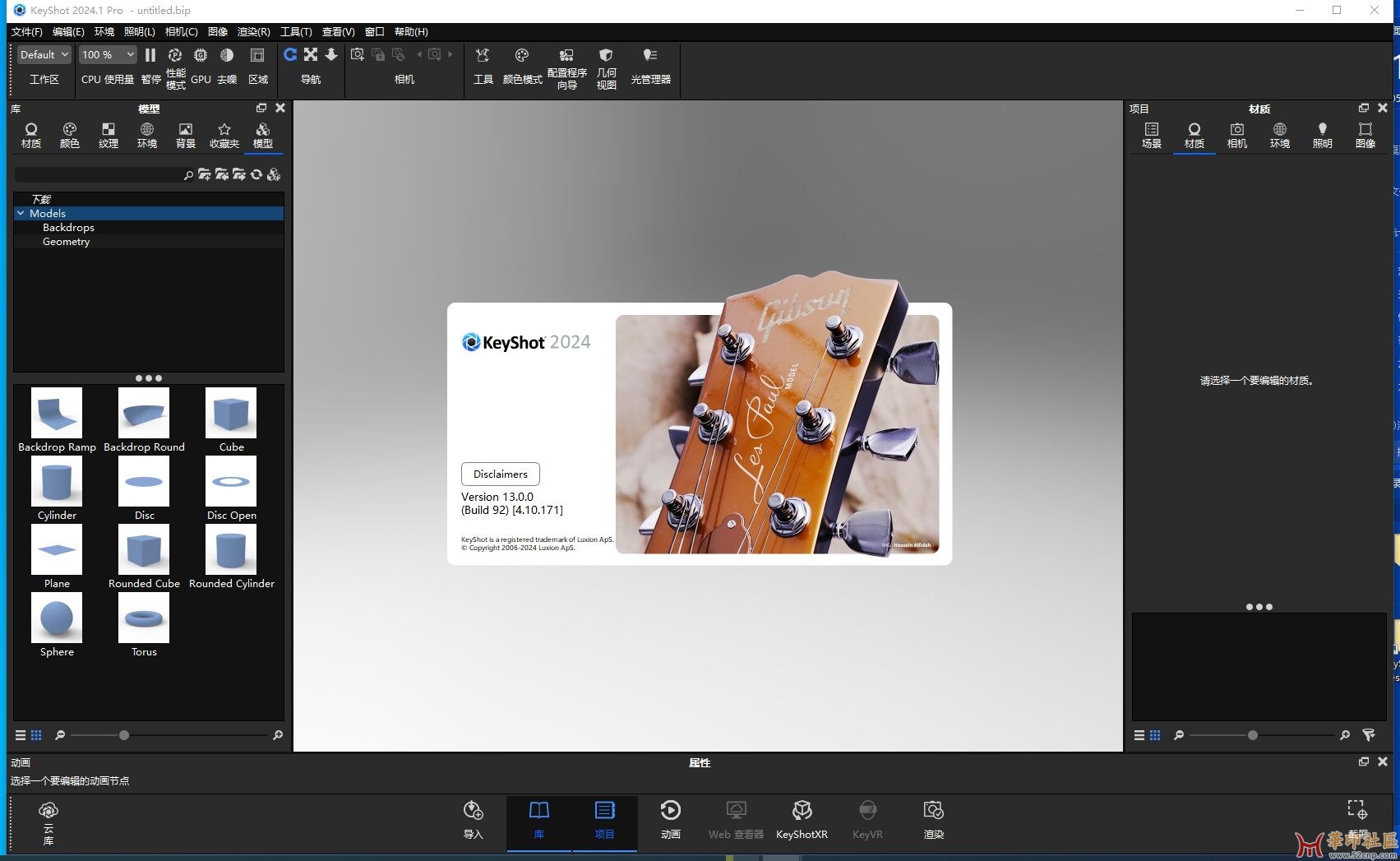Open the 工具 tools icon
The height and width of the screenshot is (861, 1400).
(x=483, y=55)
